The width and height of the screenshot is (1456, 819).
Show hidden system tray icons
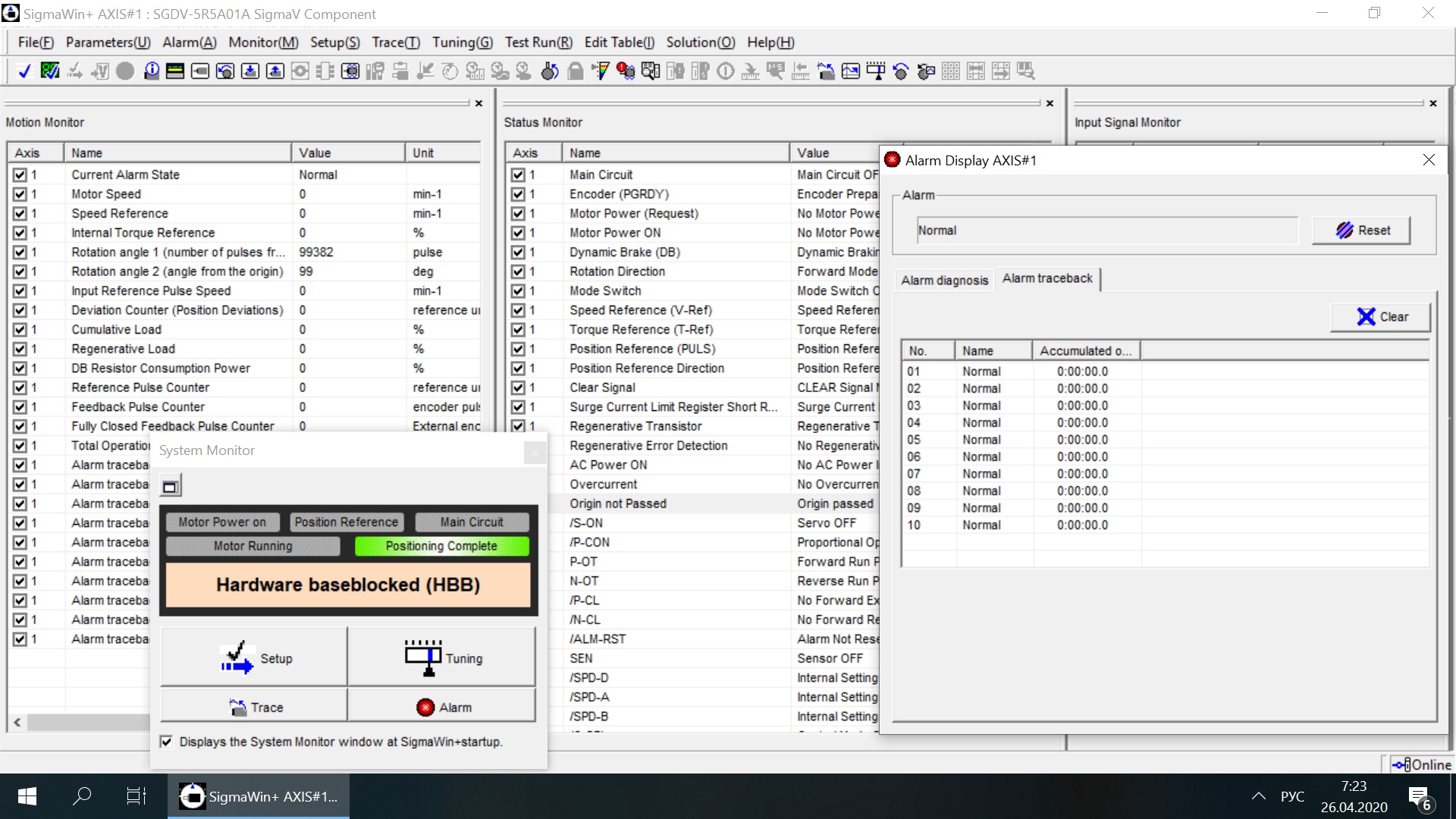click(1258, 795)
